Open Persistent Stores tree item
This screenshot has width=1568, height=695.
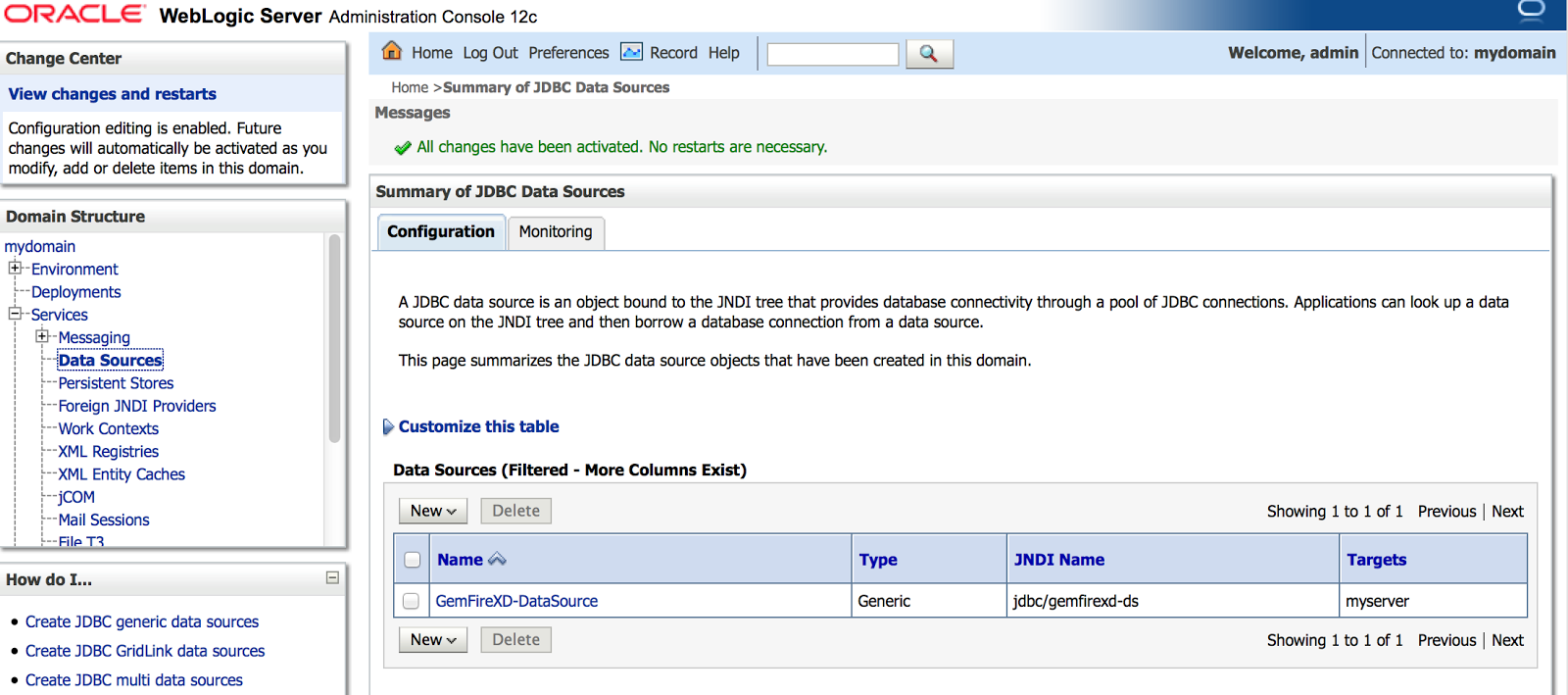pyautogui.click(x=116, y=383)
